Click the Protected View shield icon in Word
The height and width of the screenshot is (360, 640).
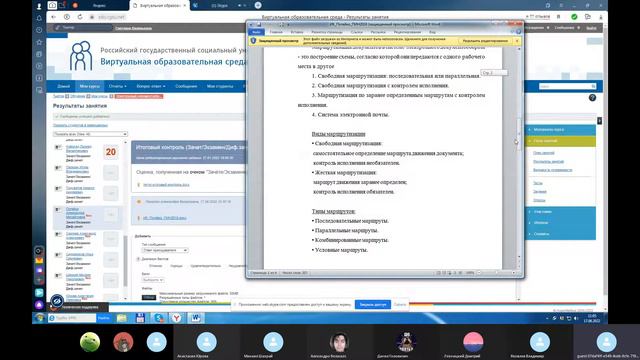tap(253, 41)
